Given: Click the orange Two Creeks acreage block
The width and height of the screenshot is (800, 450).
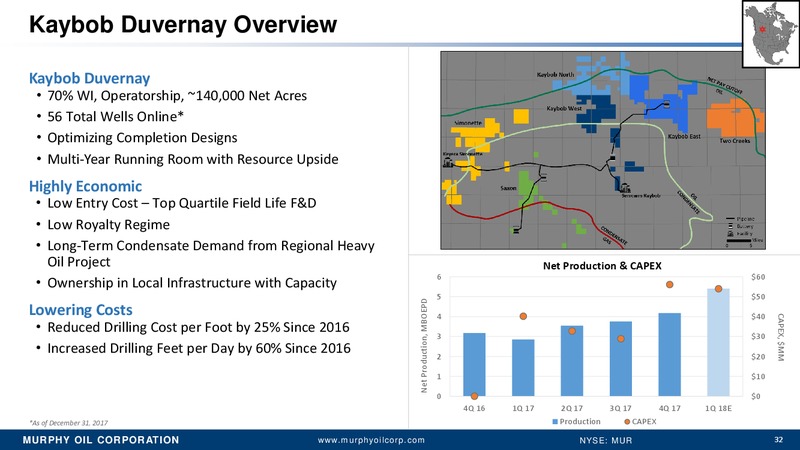Looking at the screenshot, I should click(735, 117).
